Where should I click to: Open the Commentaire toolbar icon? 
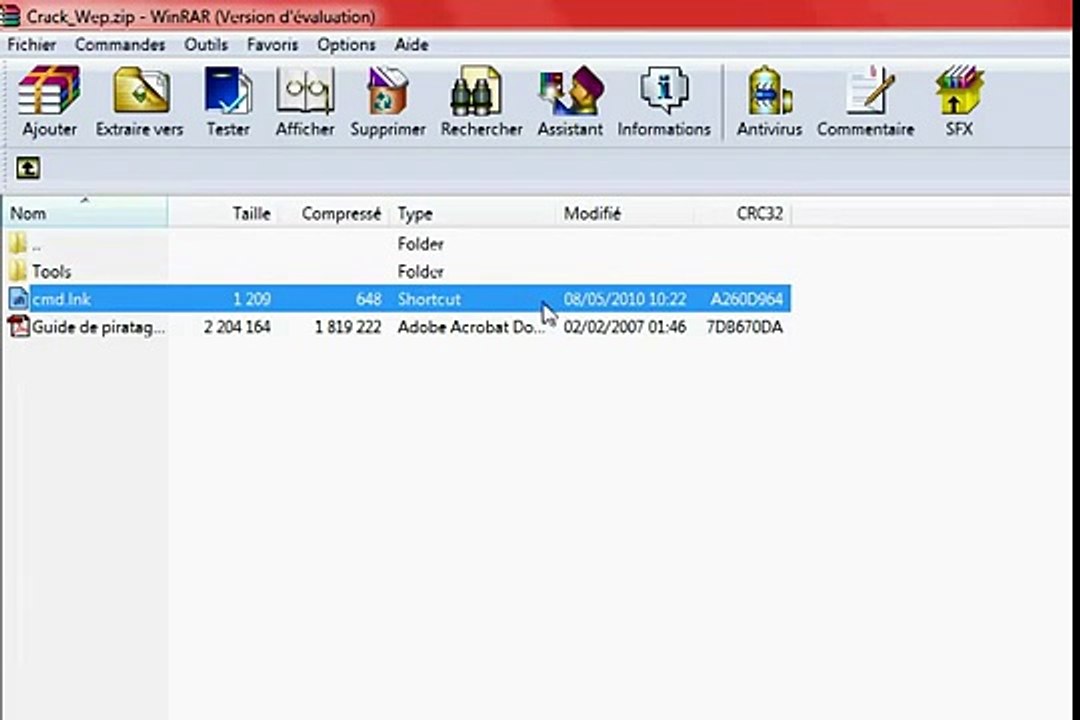pyautogui.click(x=869, y=90)
